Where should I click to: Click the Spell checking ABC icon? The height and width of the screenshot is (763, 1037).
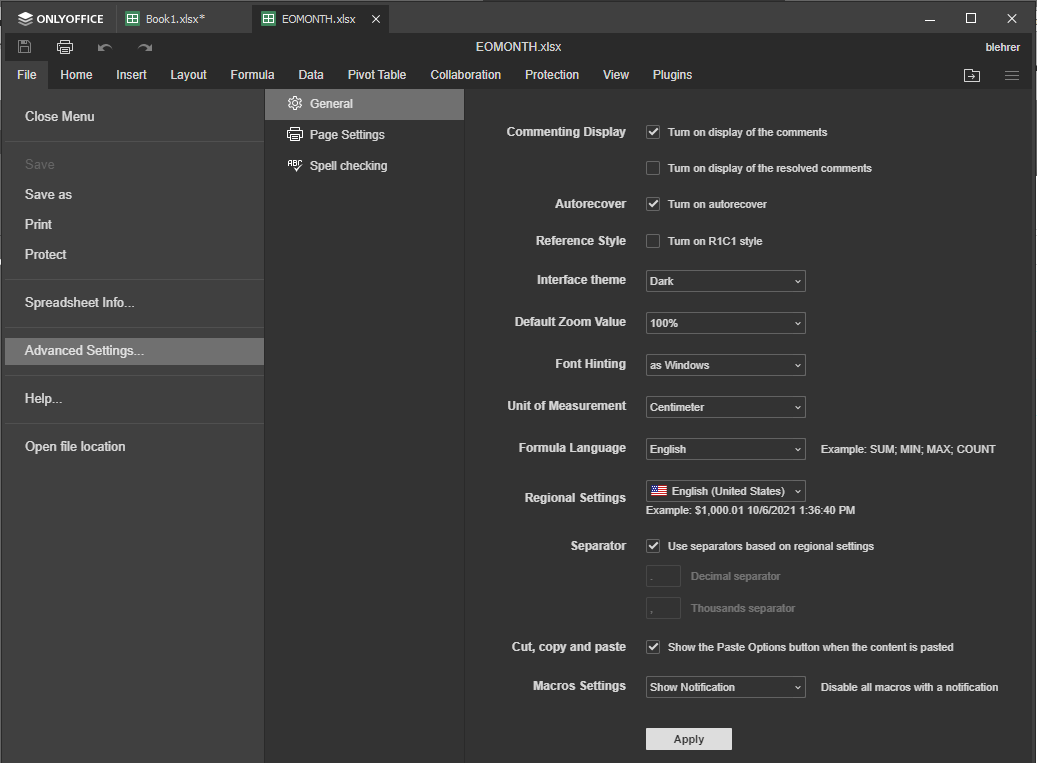(x=295, y=165)
